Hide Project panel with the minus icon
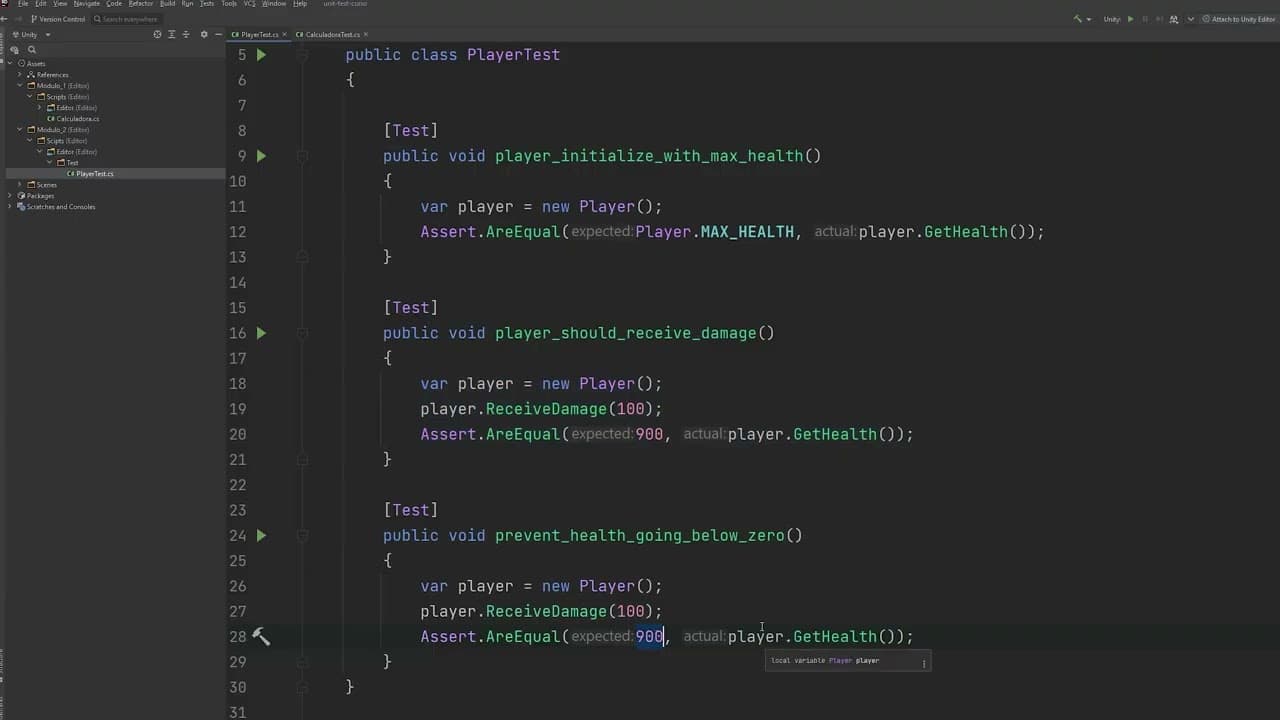This screenshot has height=720, width=1280. coord(218,34)
